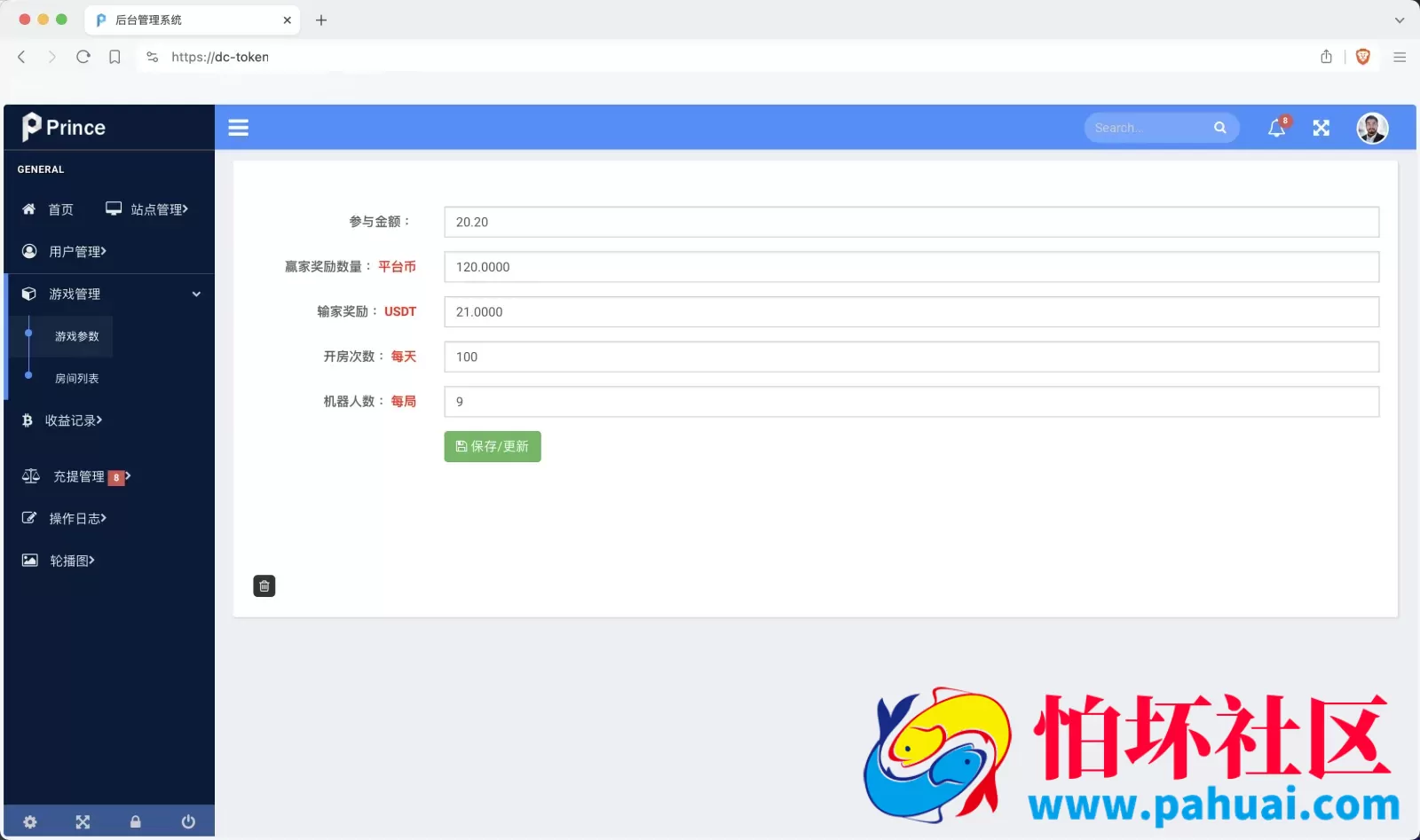Click the 平台币 red label

click(x=397, y=267)
